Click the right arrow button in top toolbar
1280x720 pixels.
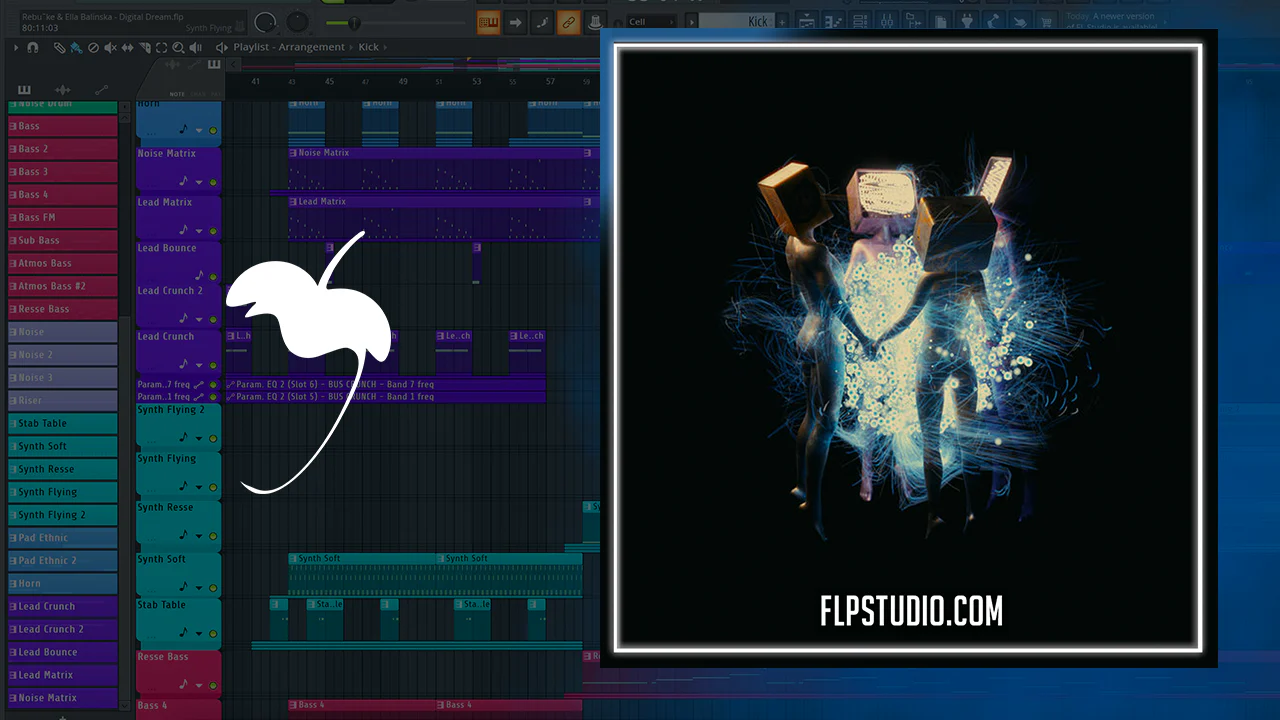(x=515, y=21)
